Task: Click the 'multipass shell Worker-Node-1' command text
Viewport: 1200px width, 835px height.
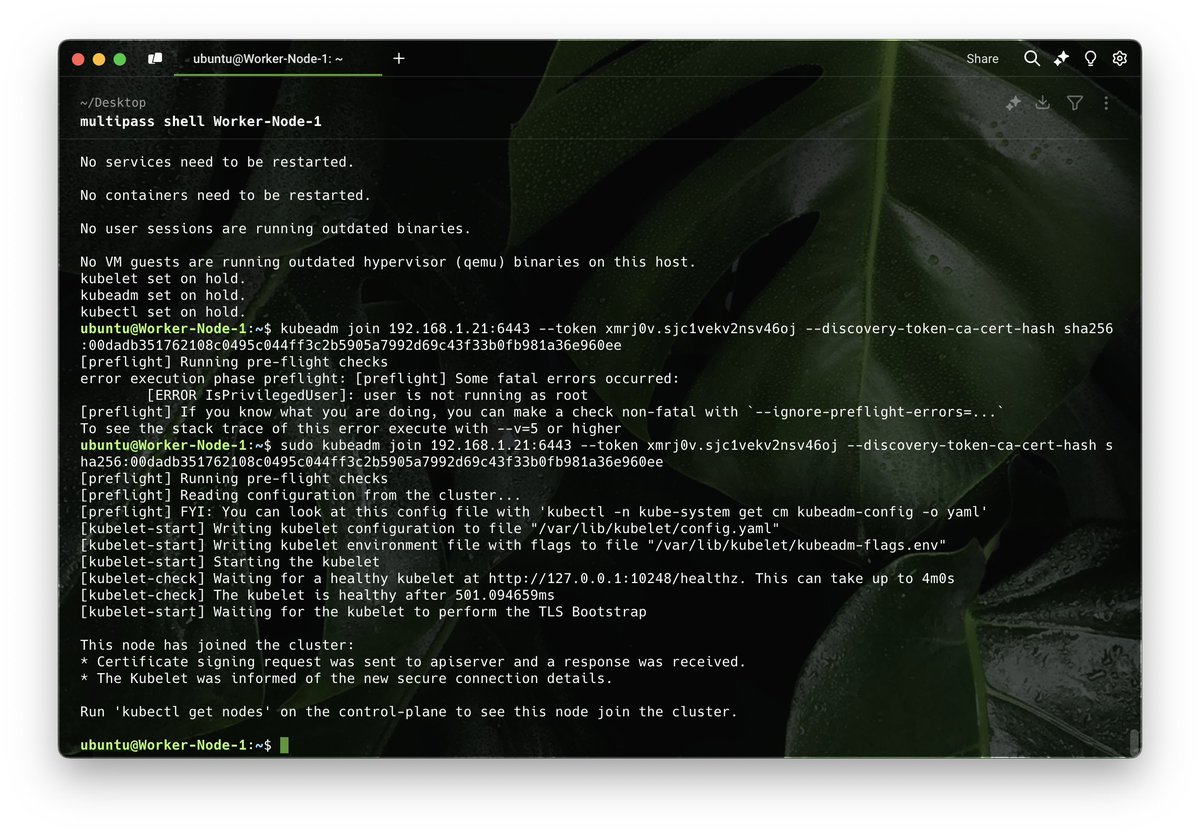Action: (201, 121)
